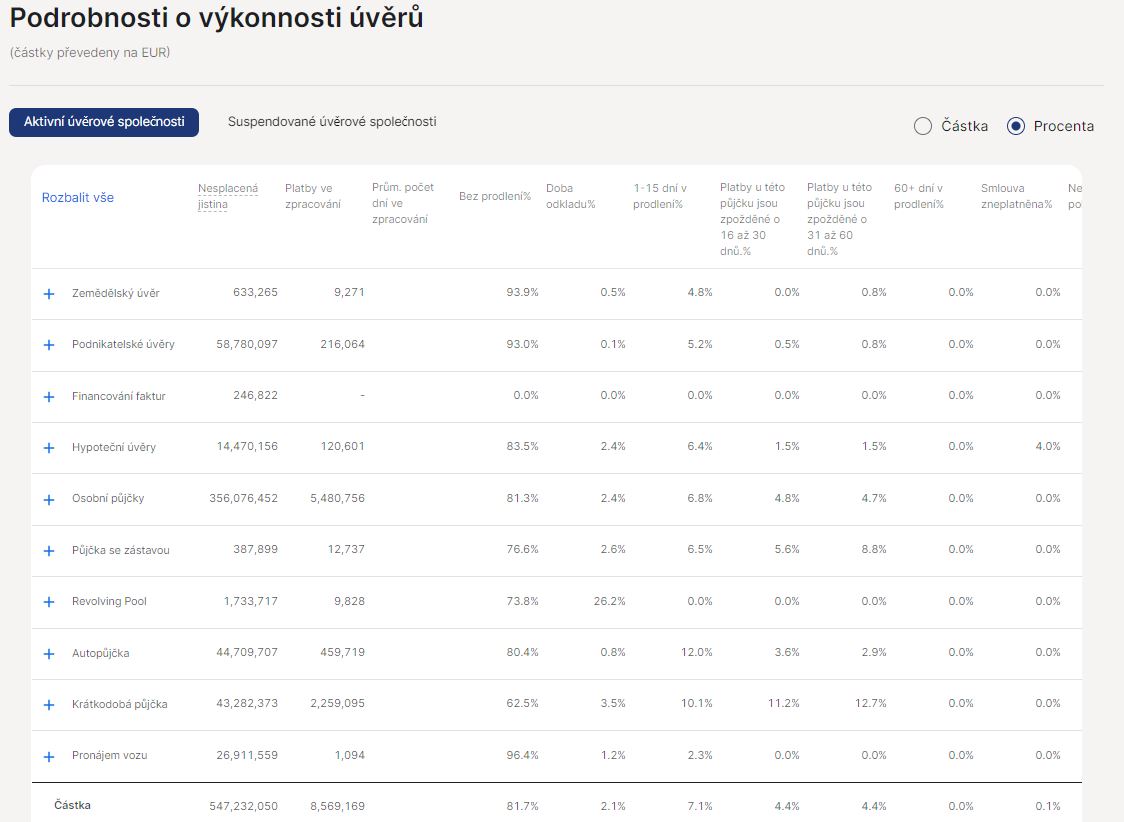Image resolution: width=1124 pixels, height=822 pixels.
Task: Click the Bez prodlení% column header
Action: (x=494, y=196)
